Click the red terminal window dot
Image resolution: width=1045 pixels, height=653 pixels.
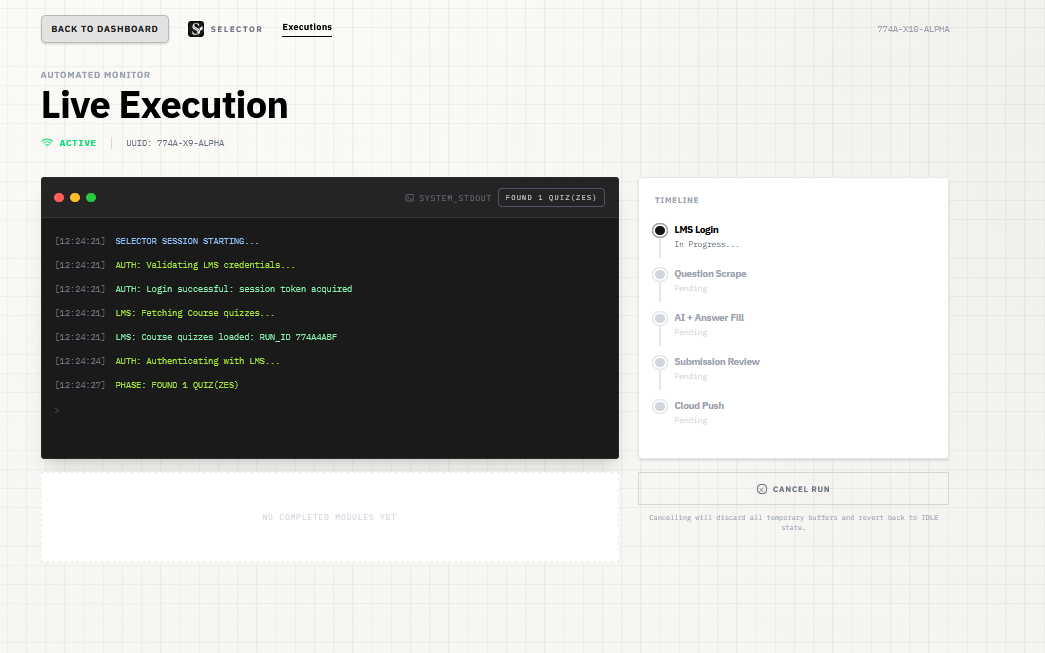tap(59, 197)
